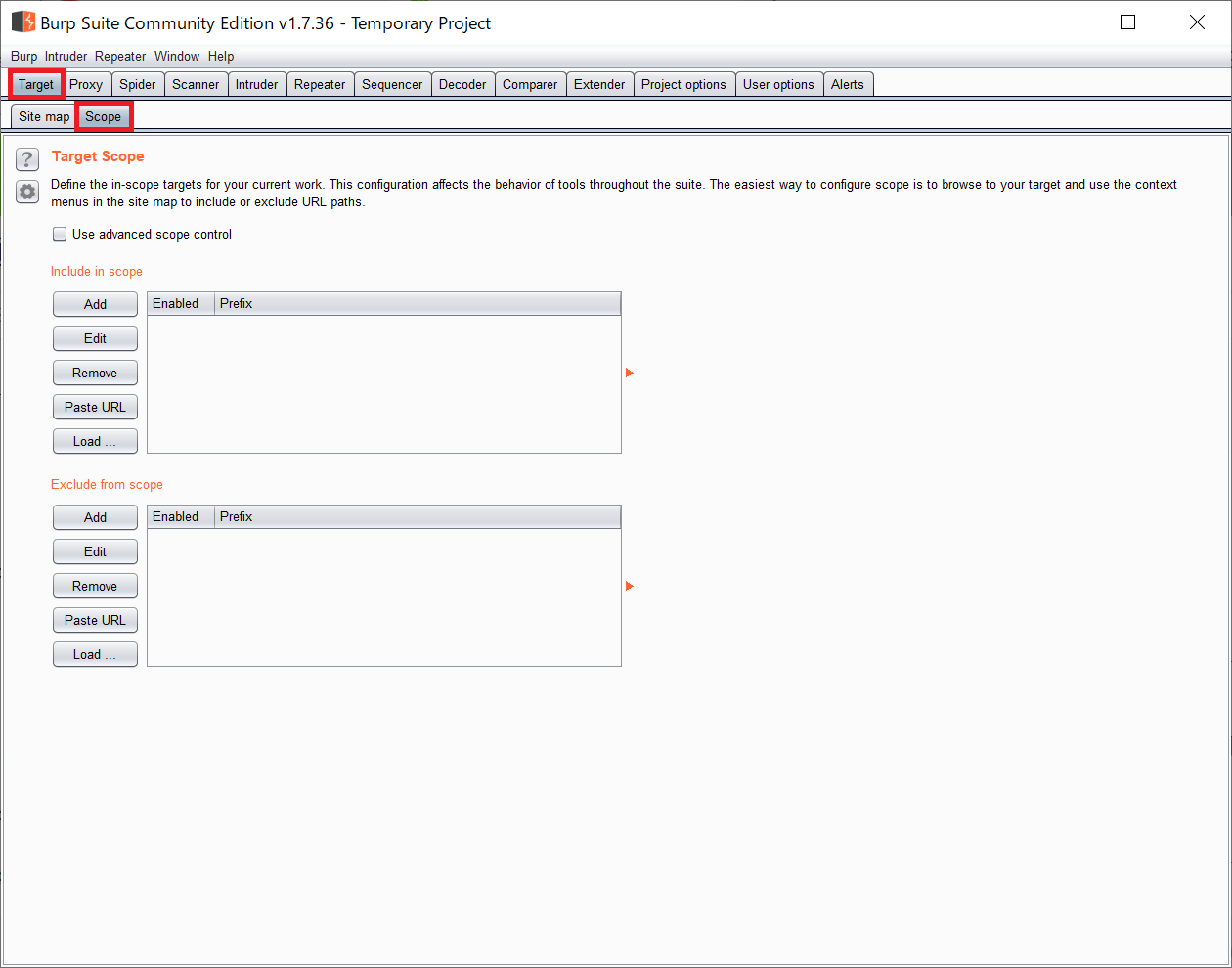Click the Exclude from scope label
This screenshot has height=968, width=1232.
pyautogui.click(x=107, y=484)
